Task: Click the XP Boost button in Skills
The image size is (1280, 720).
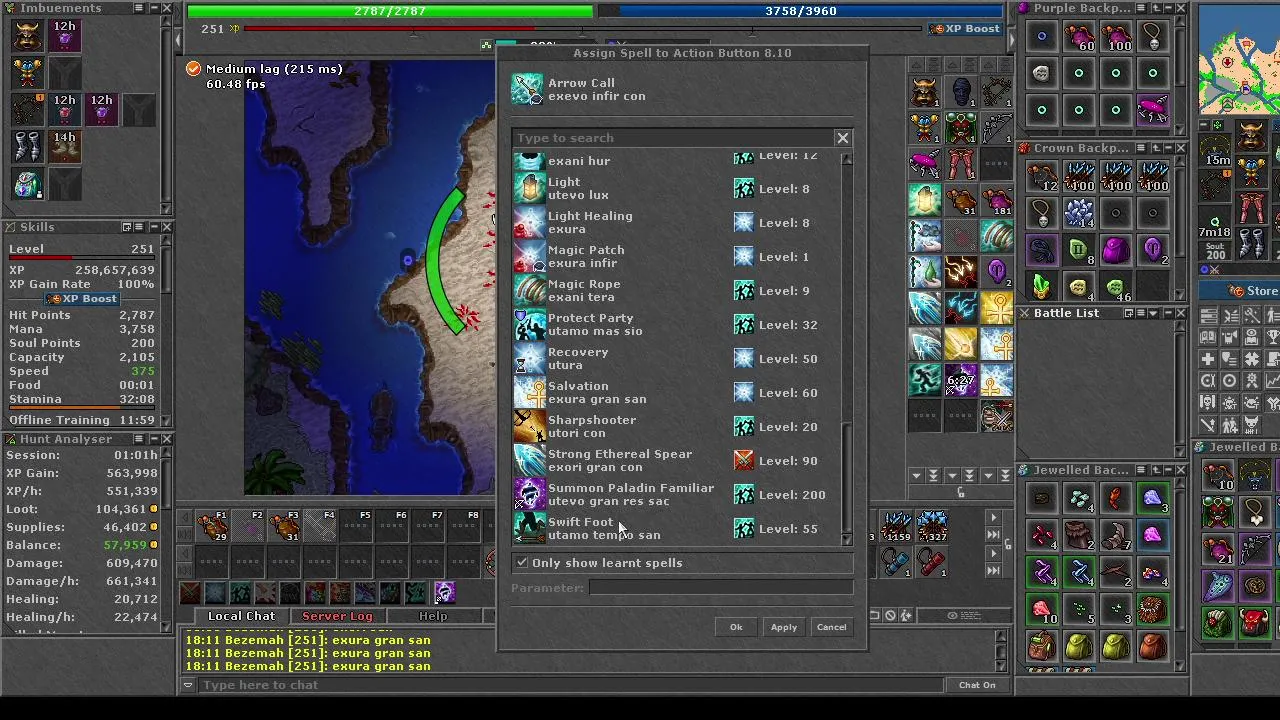Action: click(83, 299)
